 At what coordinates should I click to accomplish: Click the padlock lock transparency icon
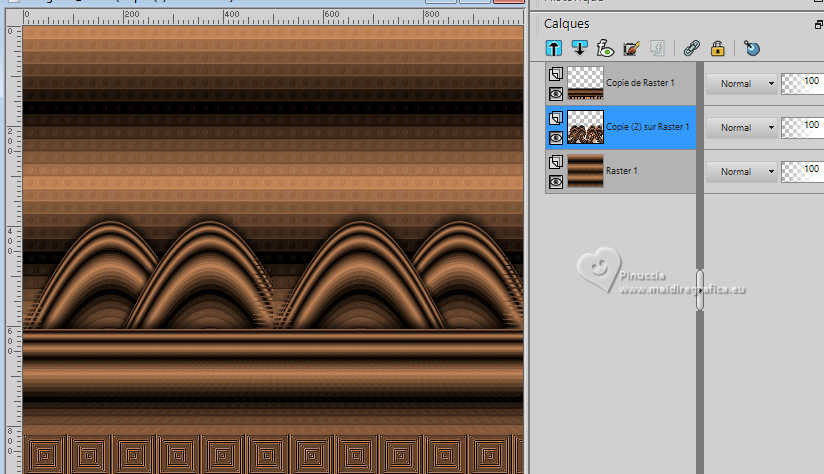pos(717,47)
